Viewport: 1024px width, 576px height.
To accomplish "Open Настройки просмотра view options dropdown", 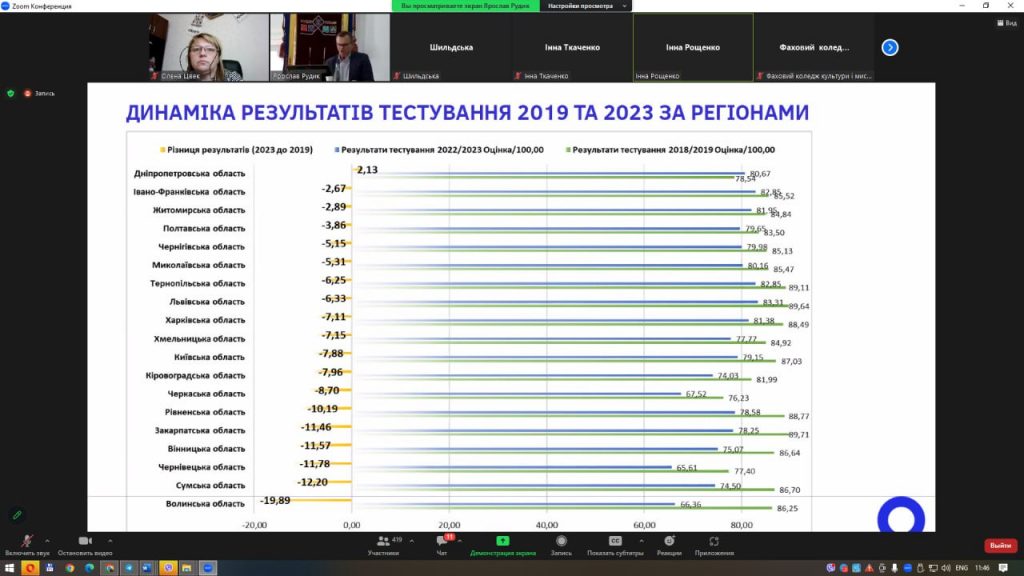I will click(586, 5).
